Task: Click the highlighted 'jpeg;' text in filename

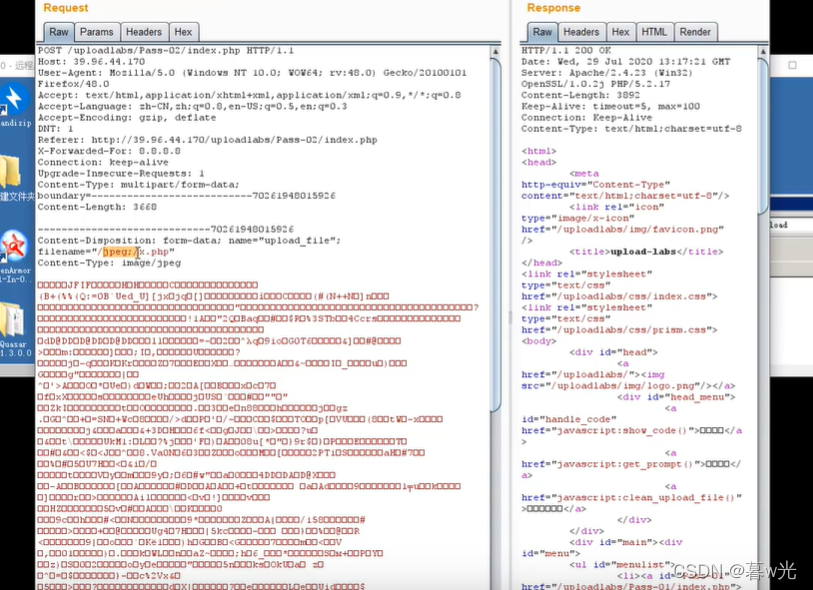Action: point(119,252)
